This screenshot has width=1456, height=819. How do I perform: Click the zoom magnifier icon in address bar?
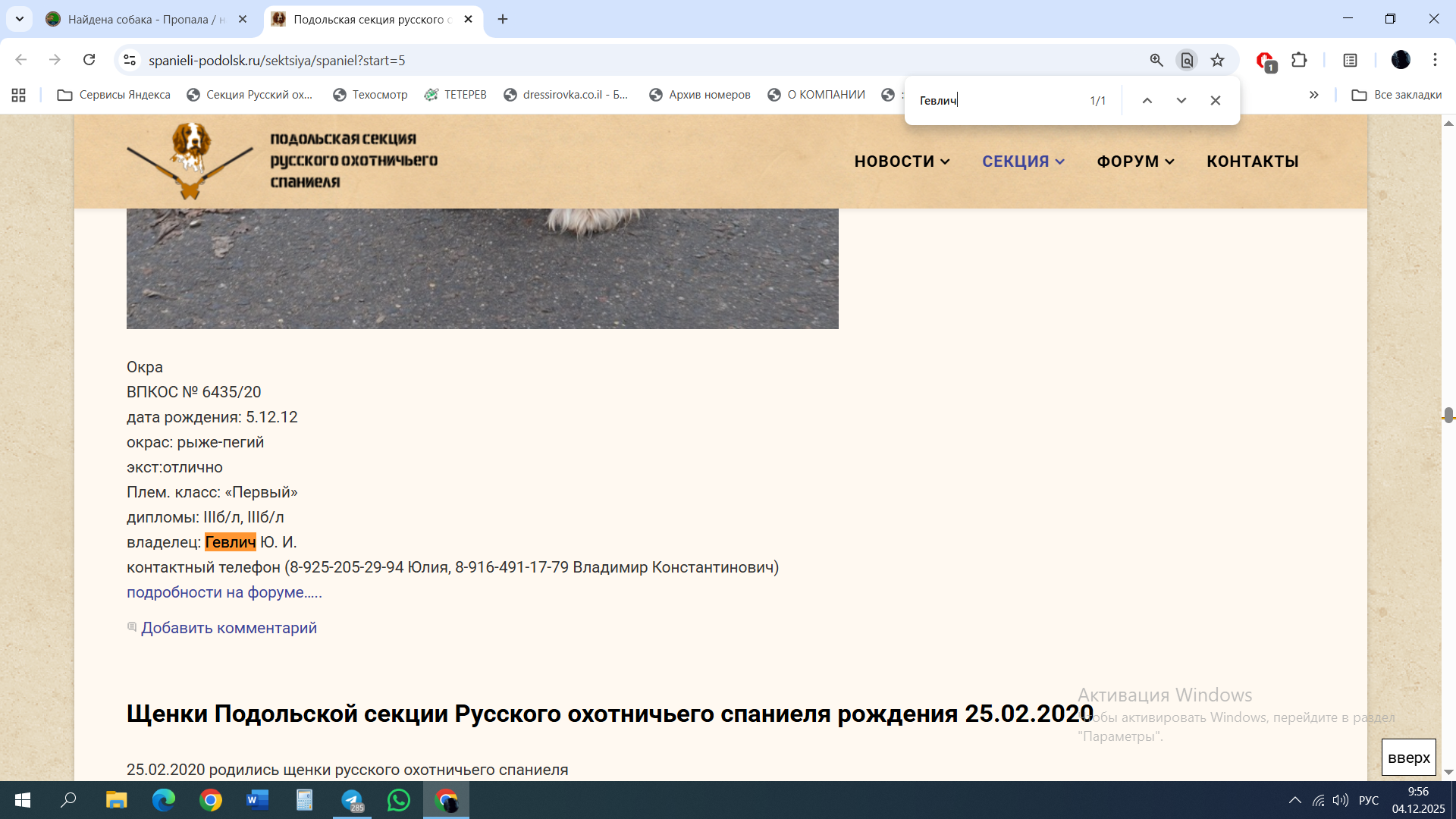(1156, 60)
